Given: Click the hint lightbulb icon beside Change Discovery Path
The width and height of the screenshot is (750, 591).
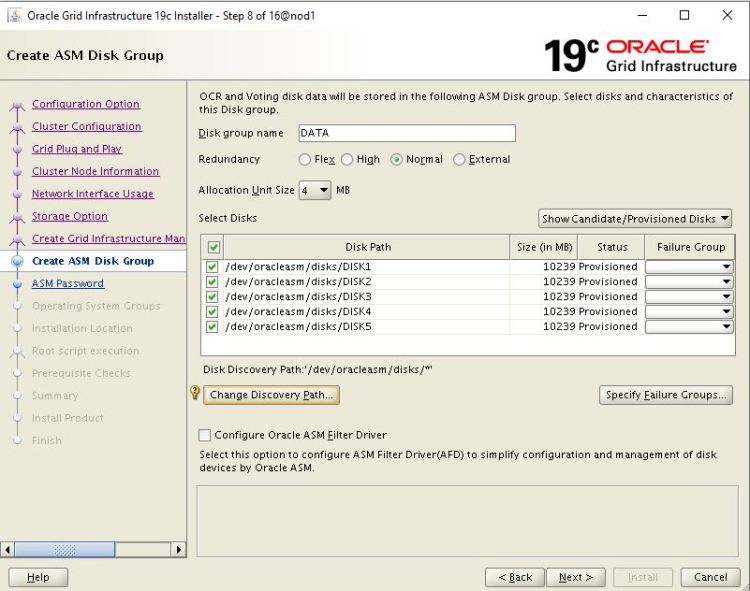Looking at the screenshot, I should [195, 393].
